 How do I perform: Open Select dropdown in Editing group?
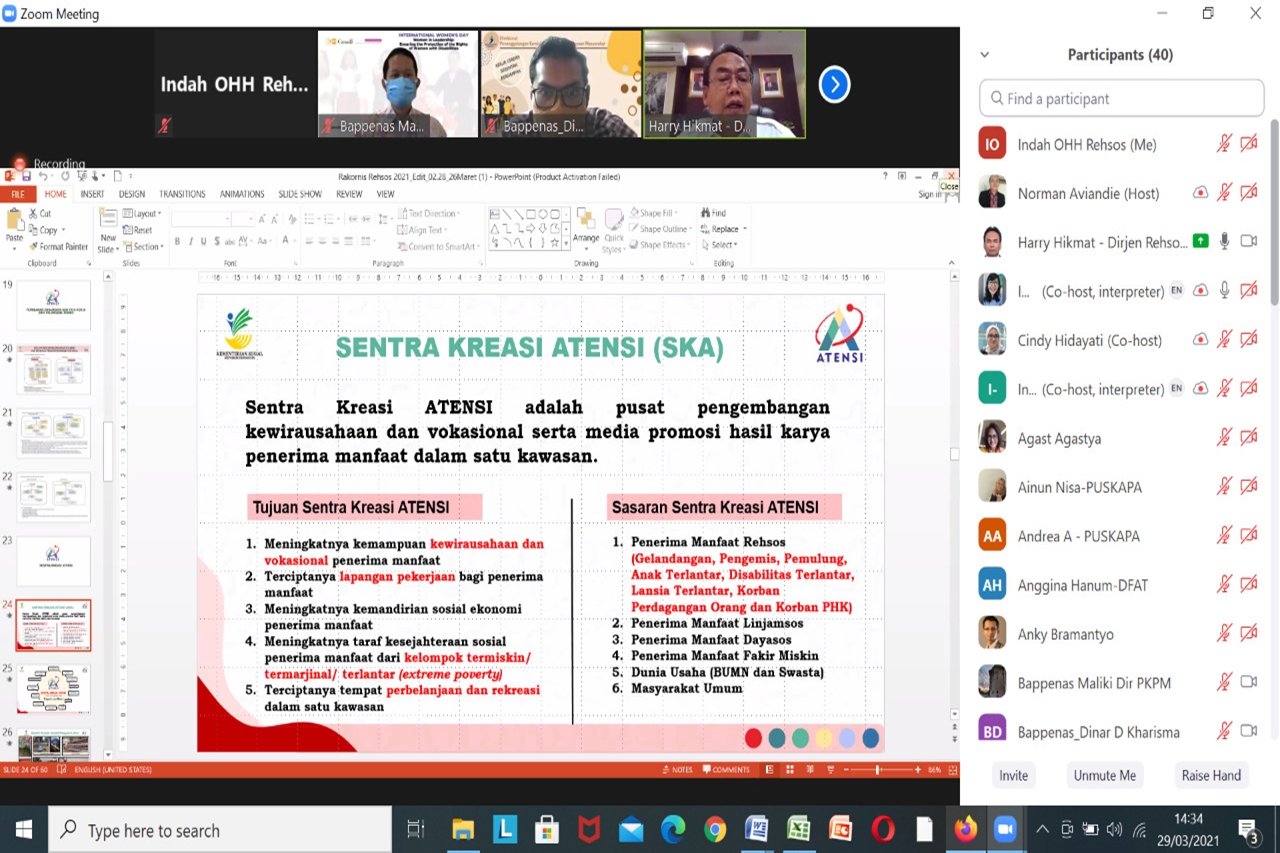(720, 245)
